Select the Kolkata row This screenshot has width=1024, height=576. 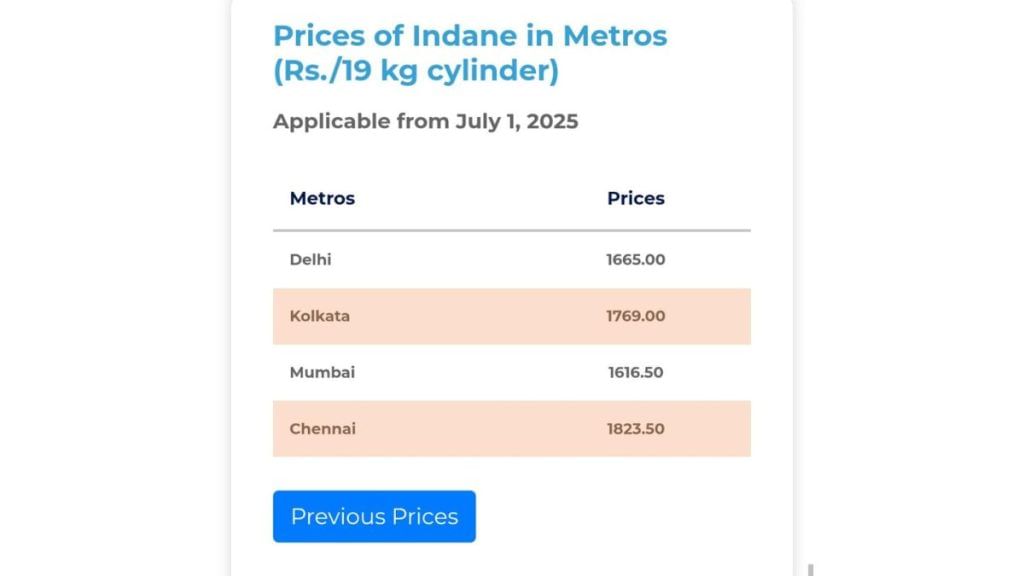pos(511,316)
